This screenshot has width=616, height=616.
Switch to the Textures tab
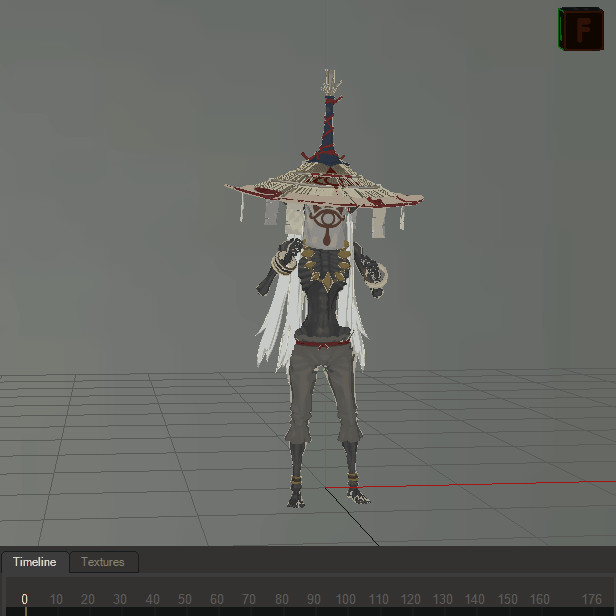(x=103, y=562)
